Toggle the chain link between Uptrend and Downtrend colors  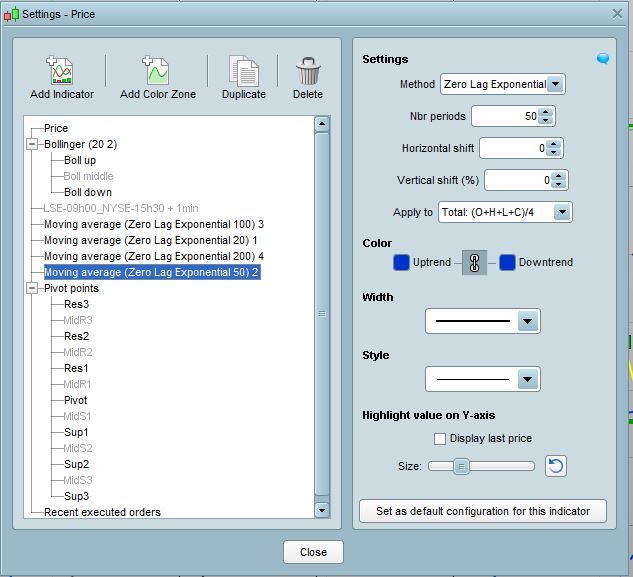[474, 263]
